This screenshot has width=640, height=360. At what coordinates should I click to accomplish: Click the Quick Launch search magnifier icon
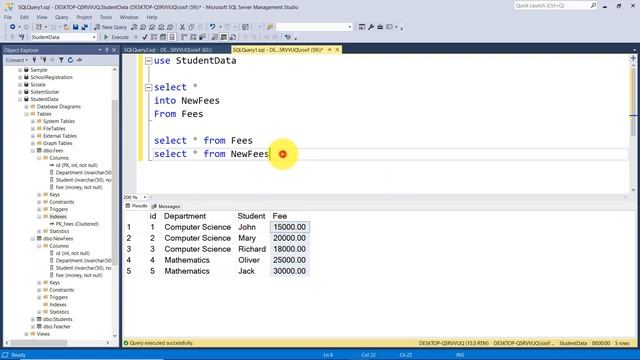click(x=593, y=5)
